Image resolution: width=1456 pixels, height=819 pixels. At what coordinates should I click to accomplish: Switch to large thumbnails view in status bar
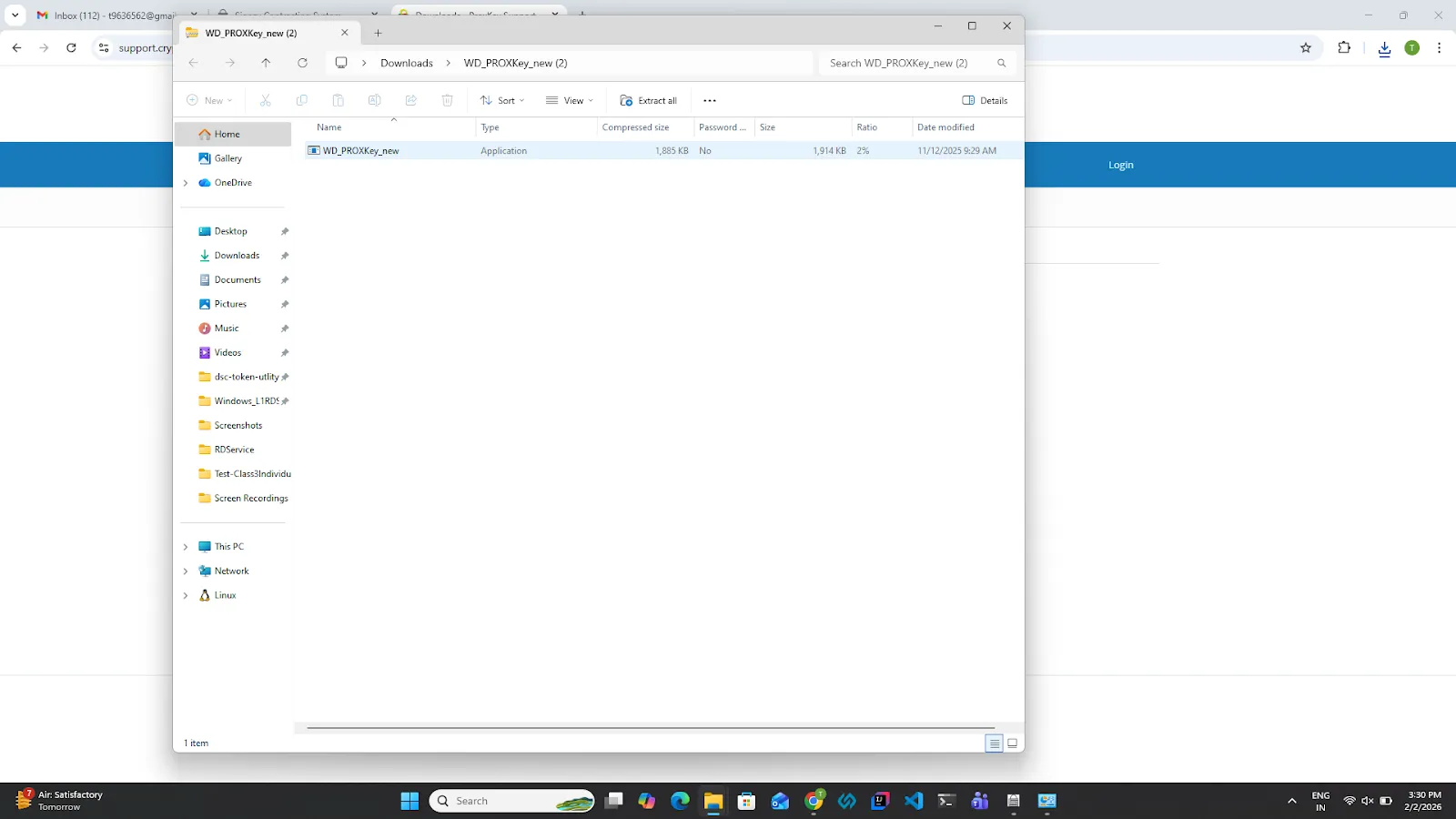(x=1012, y=743)
